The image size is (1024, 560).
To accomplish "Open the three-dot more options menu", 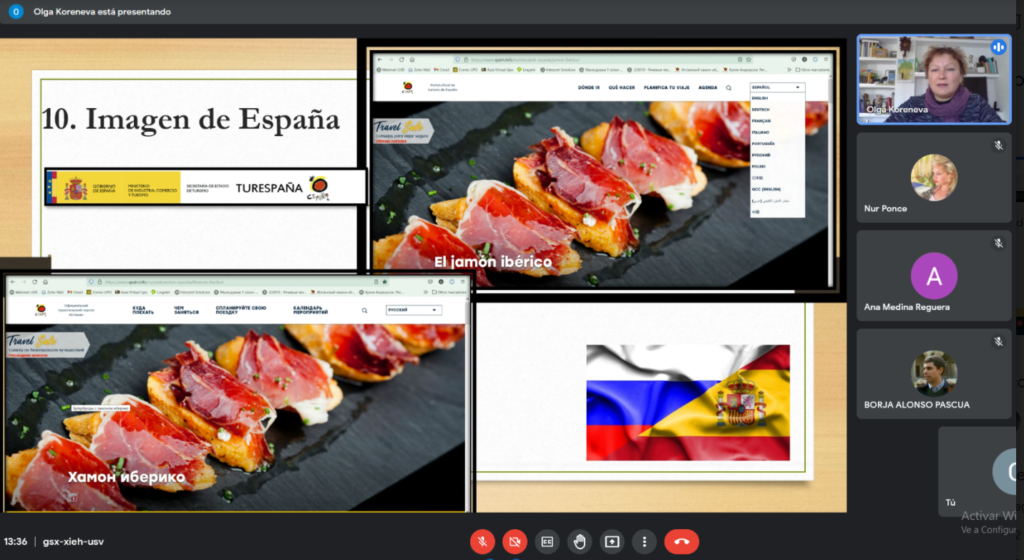I will click(644, 541).
